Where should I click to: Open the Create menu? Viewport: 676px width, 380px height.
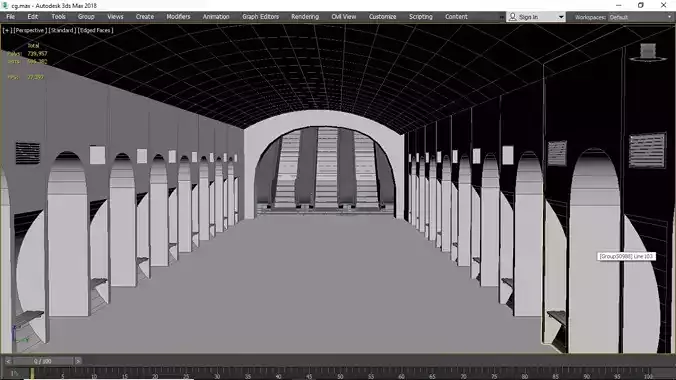[x=145, y=17]
